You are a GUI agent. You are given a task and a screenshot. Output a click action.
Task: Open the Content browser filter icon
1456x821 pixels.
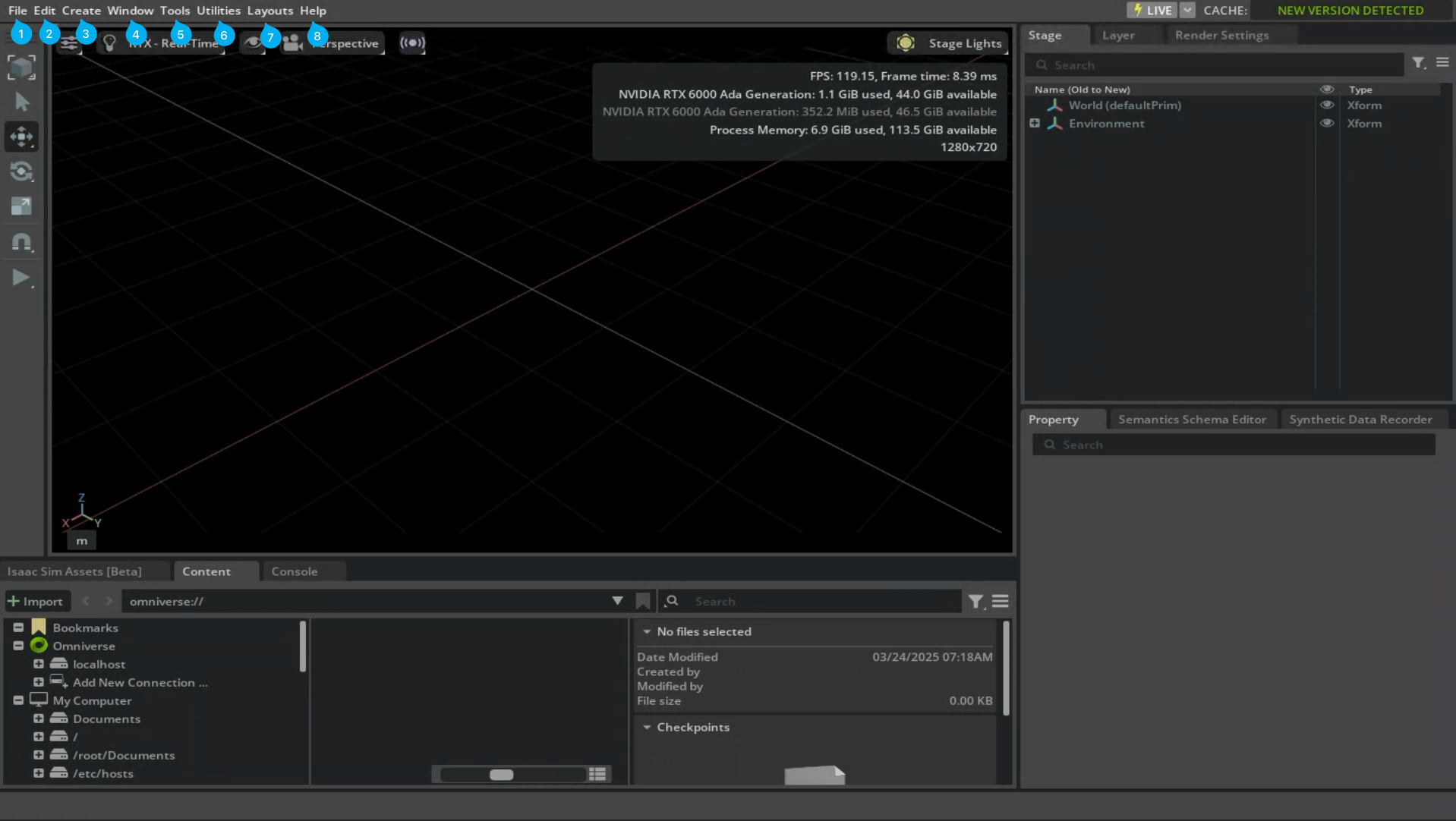(x=976, y=601)
